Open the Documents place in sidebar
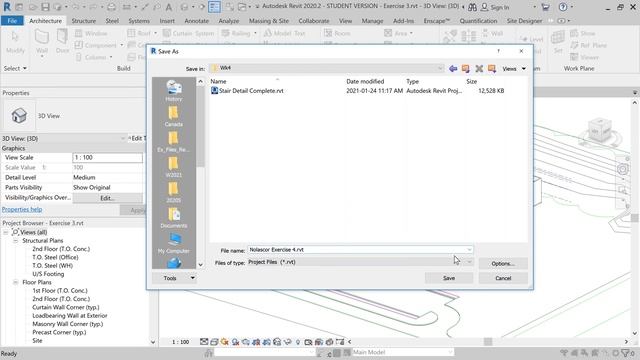The height and width of the screenshot is (360, 640). click(174, 218)
